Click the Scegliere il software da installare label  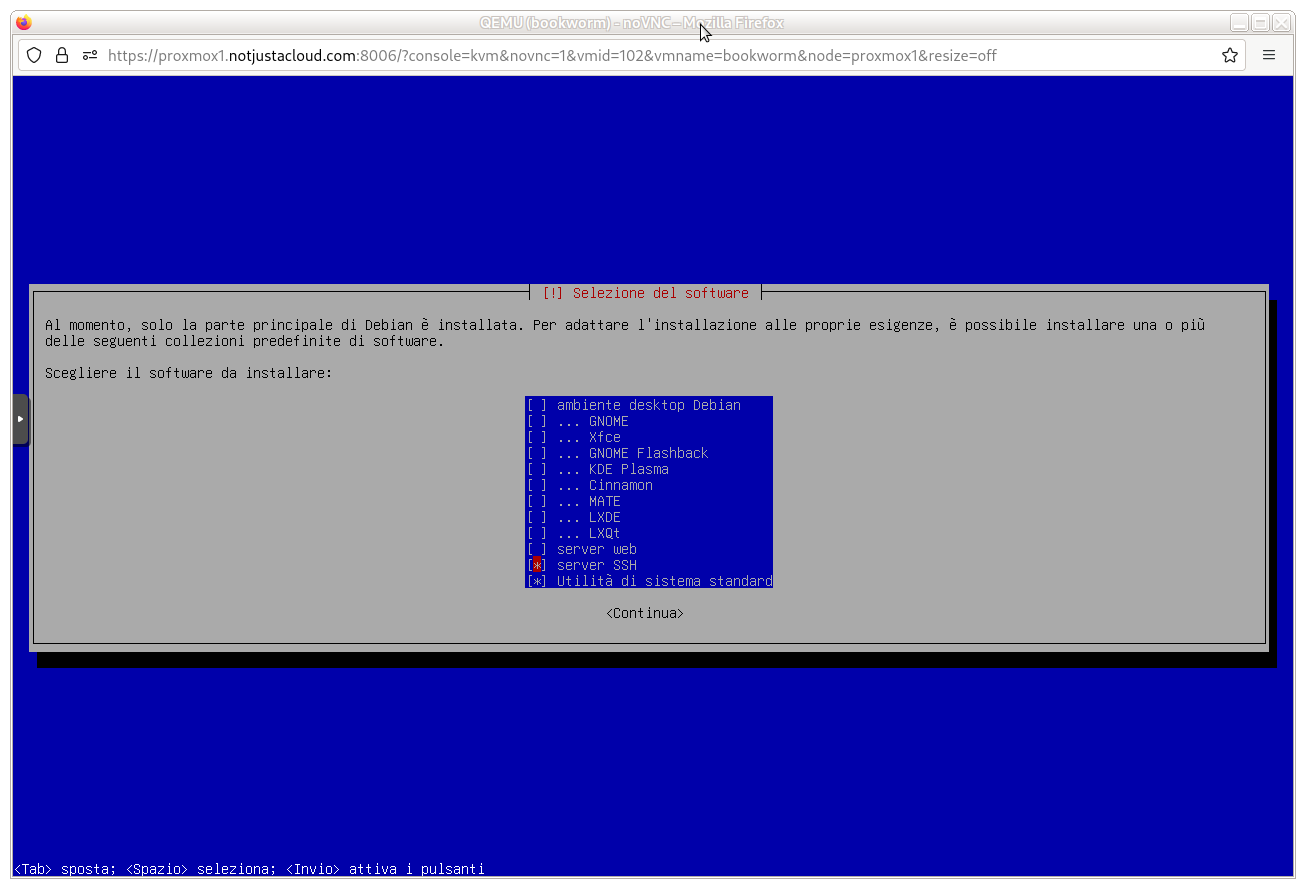188,373
